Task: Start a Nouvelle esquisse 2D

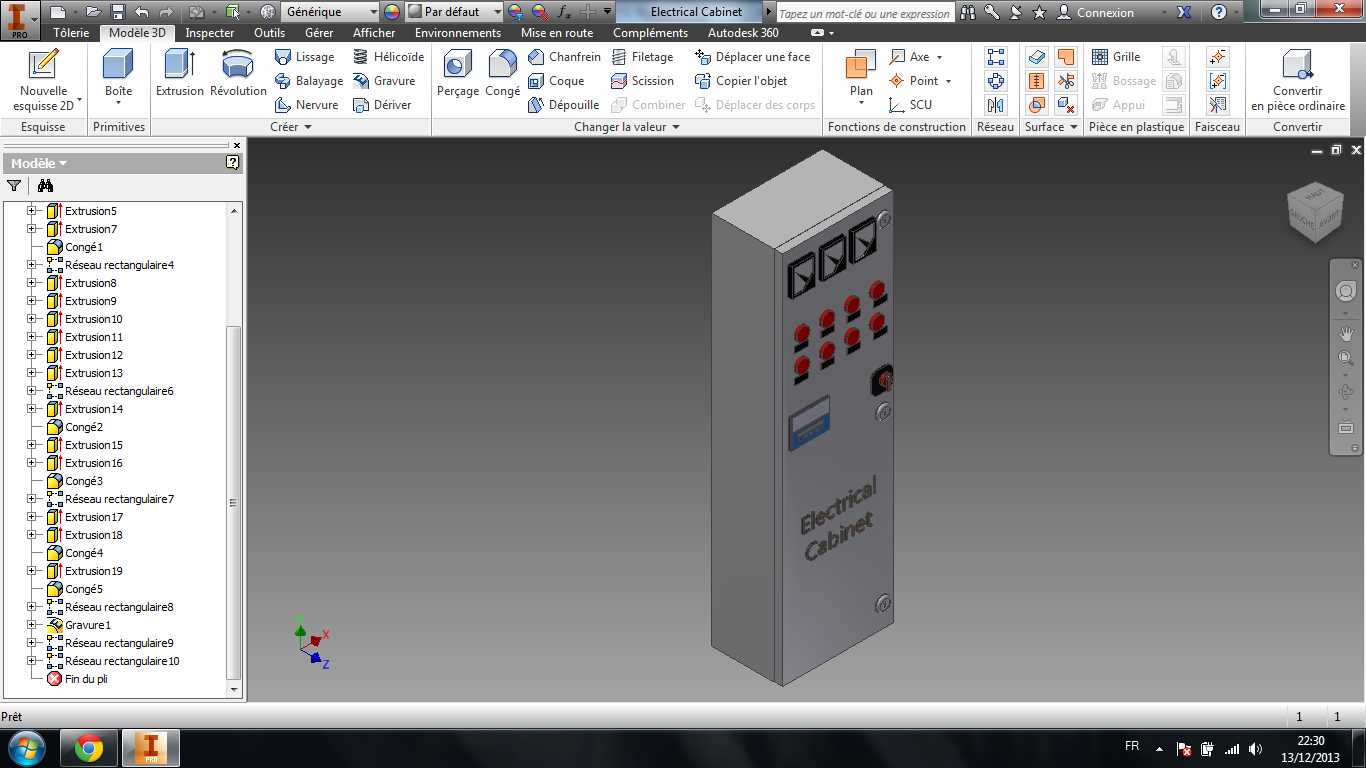Action: pos(44,80)
